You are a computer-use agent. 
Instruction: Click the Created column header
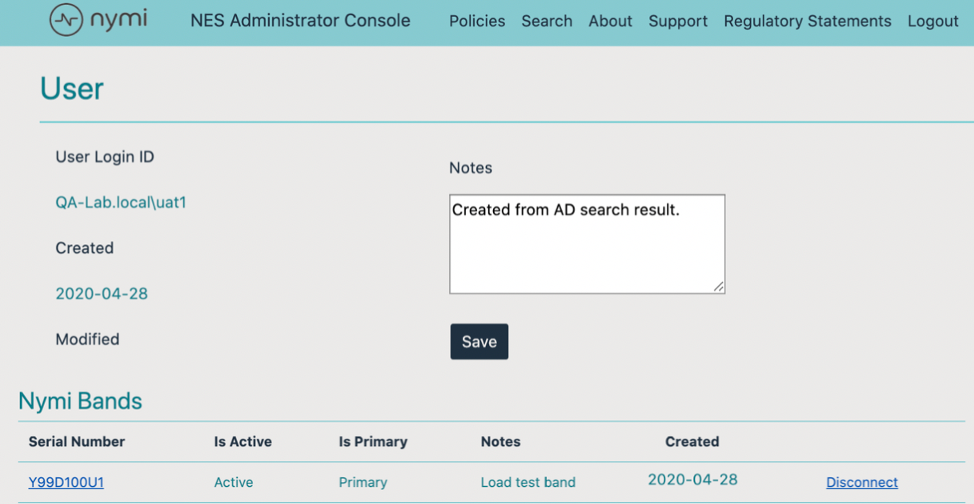pos(692,441)
